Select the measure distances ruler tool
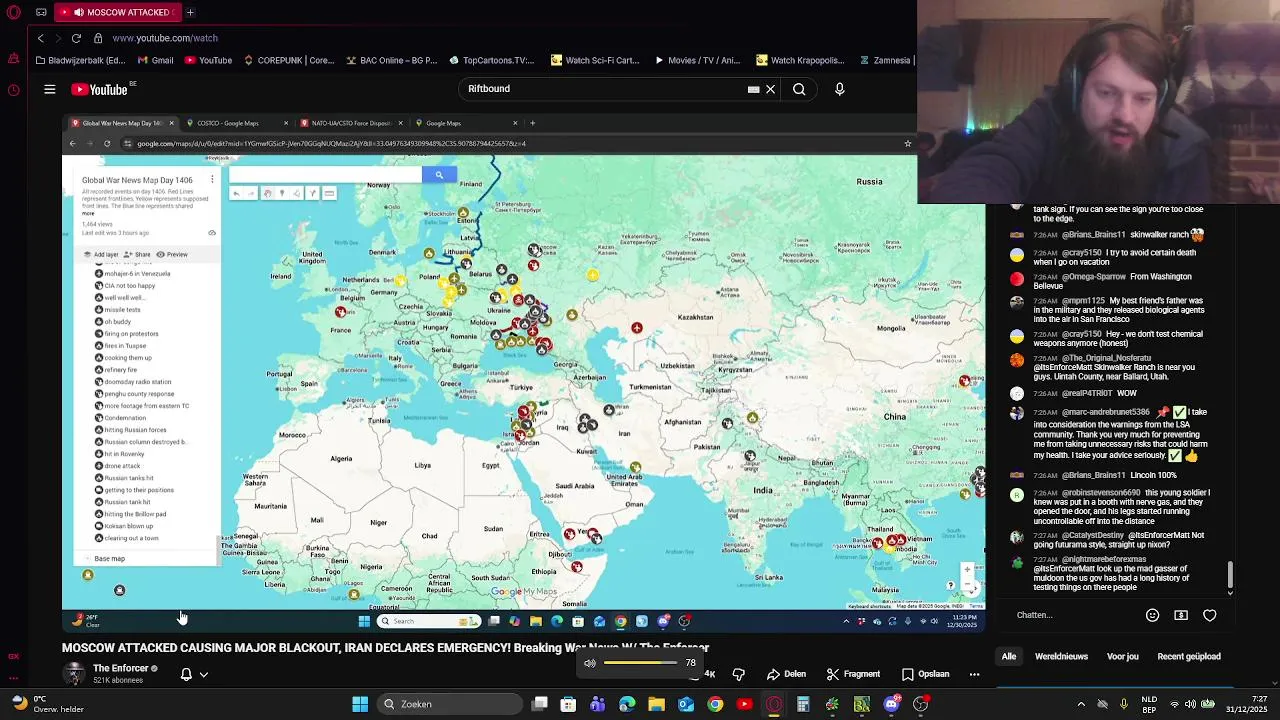The width and height of the screenshot is (1280, 720). click(x=329, y=193)
